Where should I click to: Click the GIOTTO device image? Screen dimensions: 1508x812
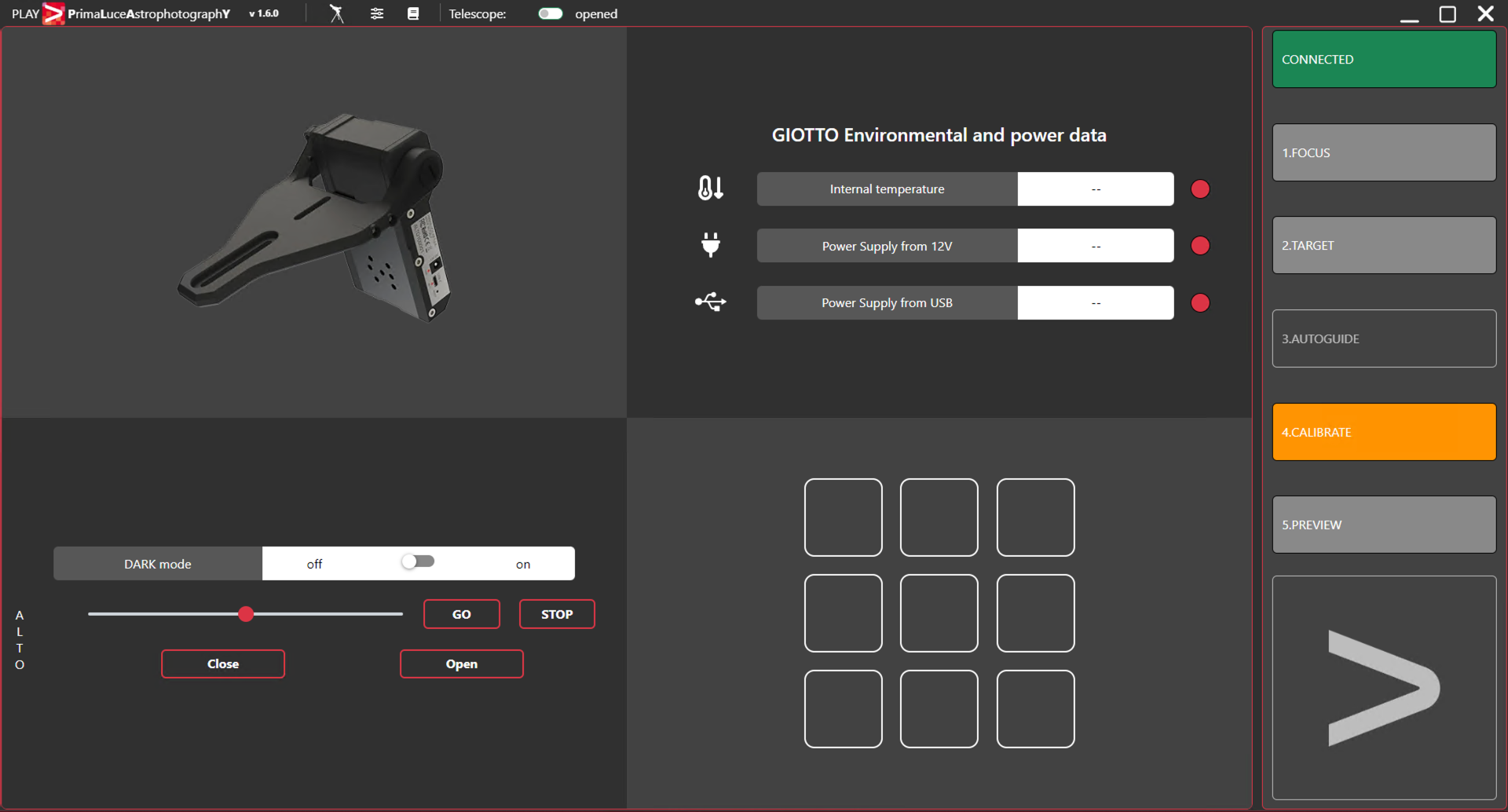coord(314,218)
